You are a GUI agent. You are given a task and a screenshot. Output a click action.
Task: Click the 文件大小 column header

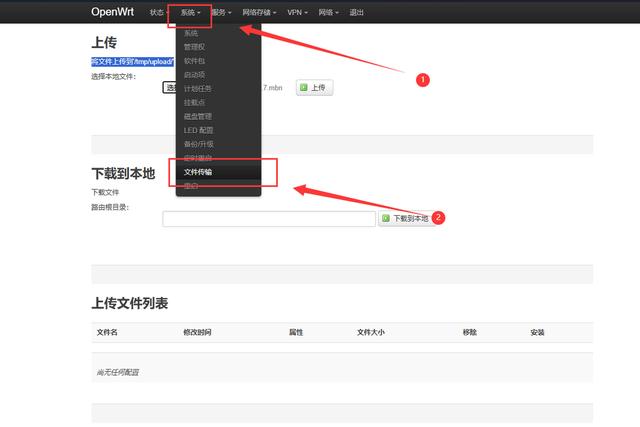pyautogui.click(x=371, y=332)
